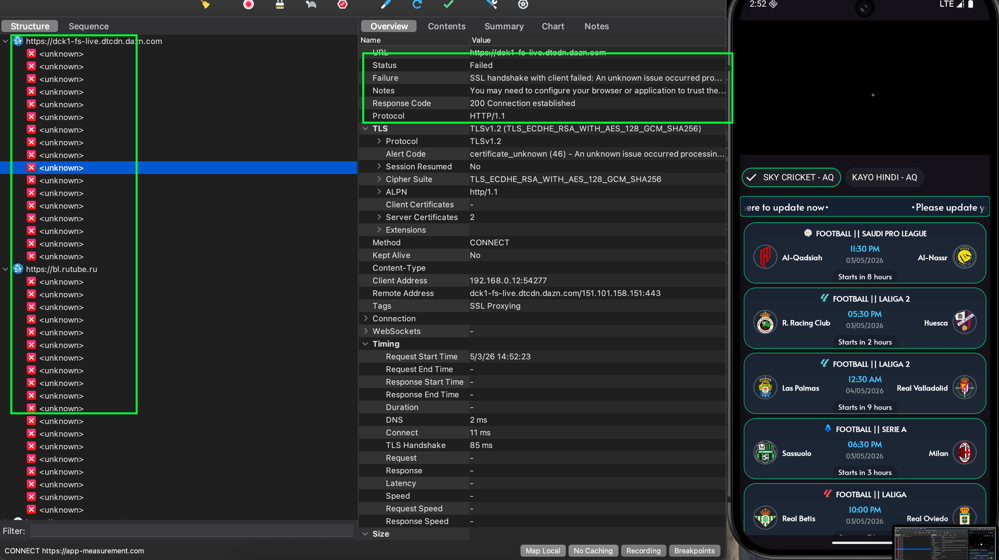Click the Map Local button
Viewport: 999px width, 560px height.
(543, 550)
